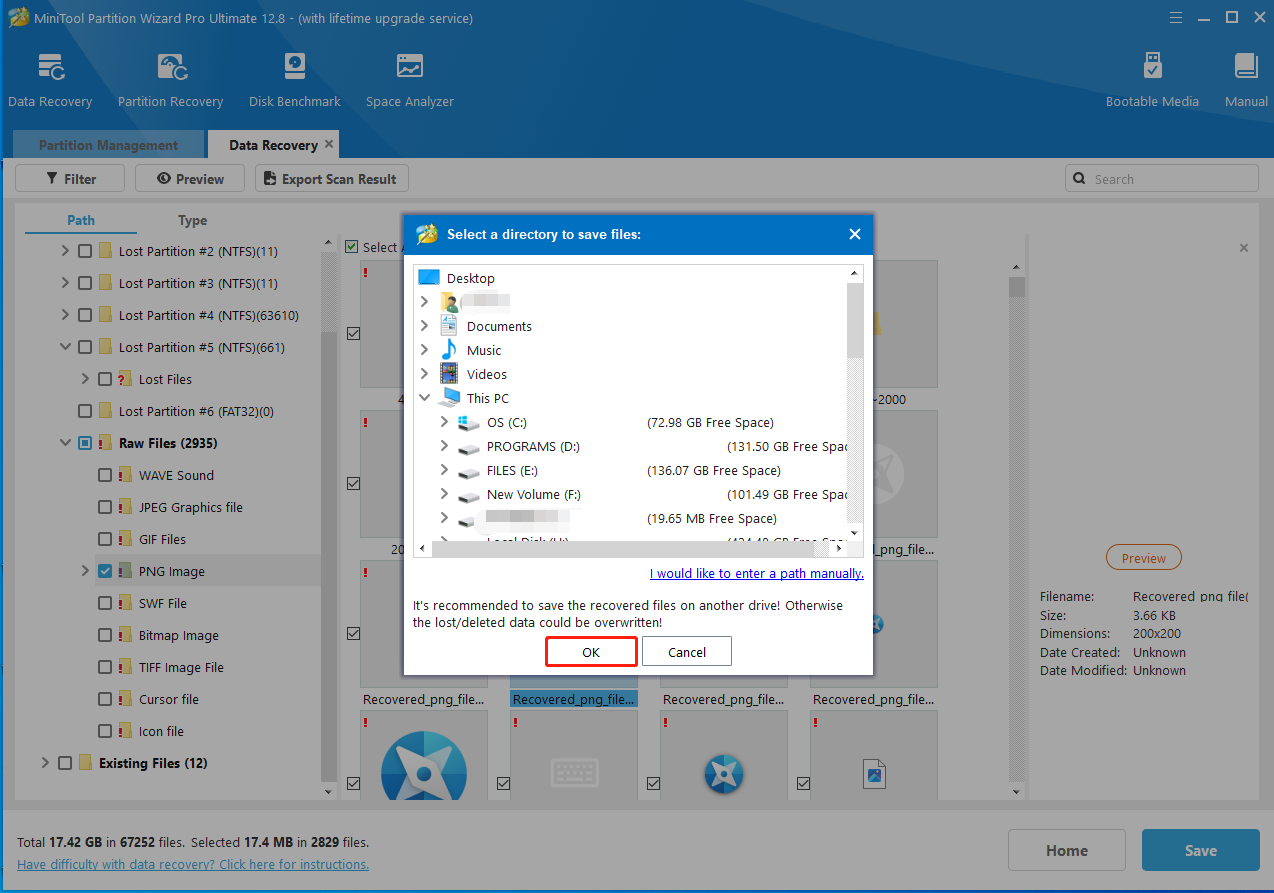Image resolution: width=1274 pixels, height=893 pixels.
Task: Open the Bootable Media tool
Action: point(1152,67)
